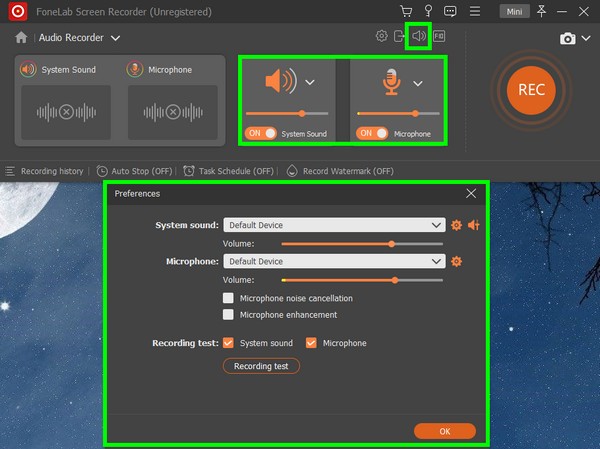Open Recording history
Image resolution: width=600 pixels, height=449 pixels.
(x=52, y=171)
